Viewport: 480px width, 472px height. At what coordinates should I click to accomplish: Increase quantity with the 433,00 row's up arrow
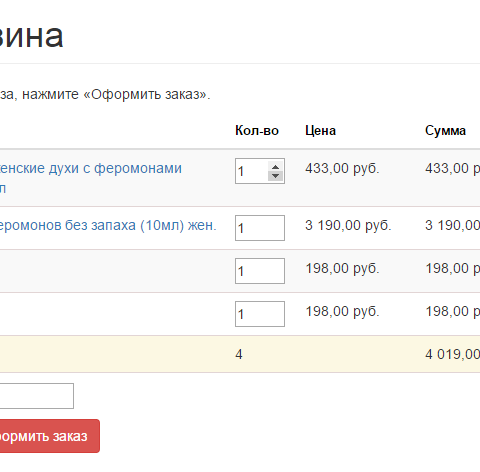point(275,167)
